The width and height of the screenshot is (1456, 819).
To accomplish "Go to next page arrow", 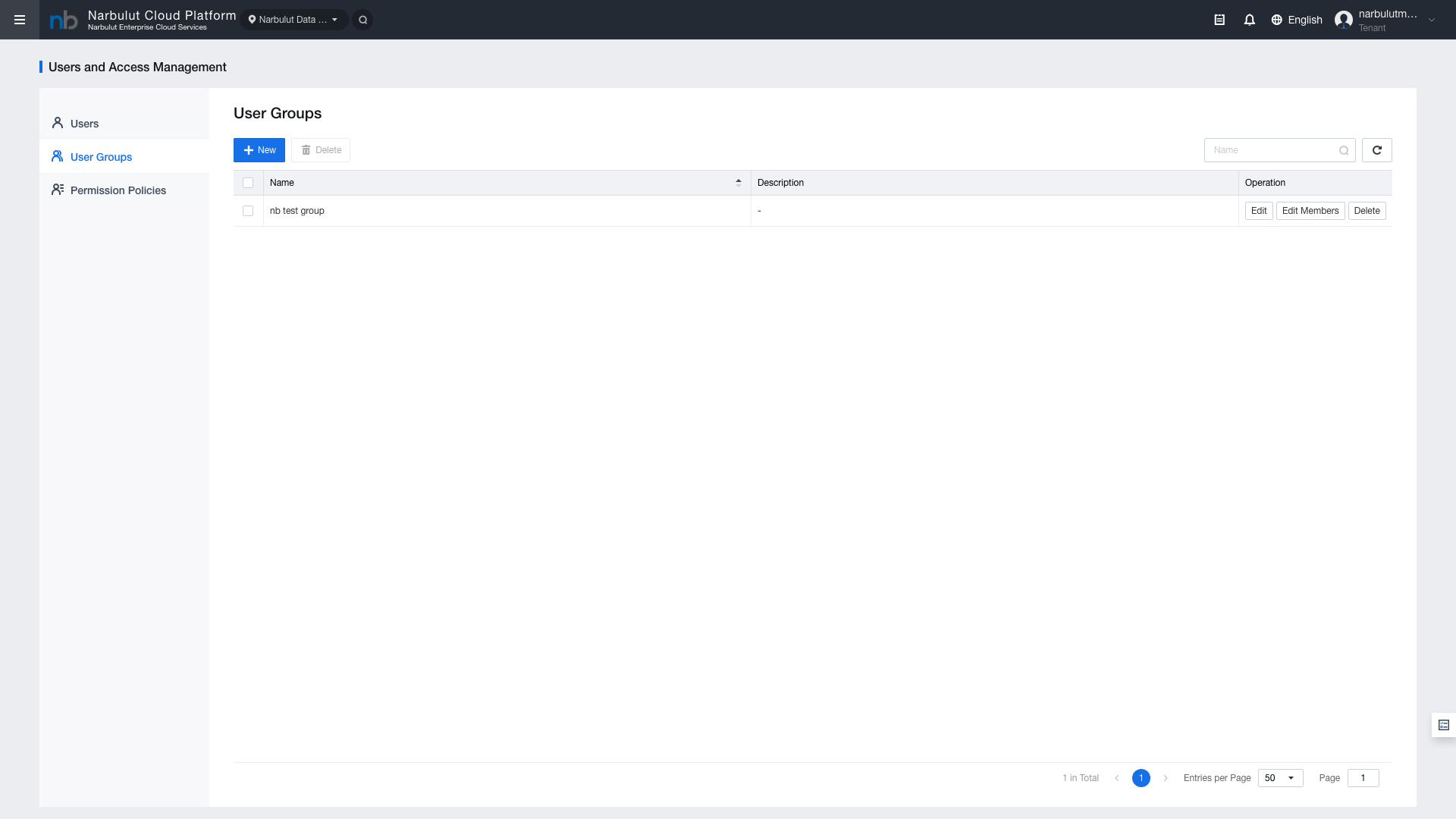I will pos(1166,778).
